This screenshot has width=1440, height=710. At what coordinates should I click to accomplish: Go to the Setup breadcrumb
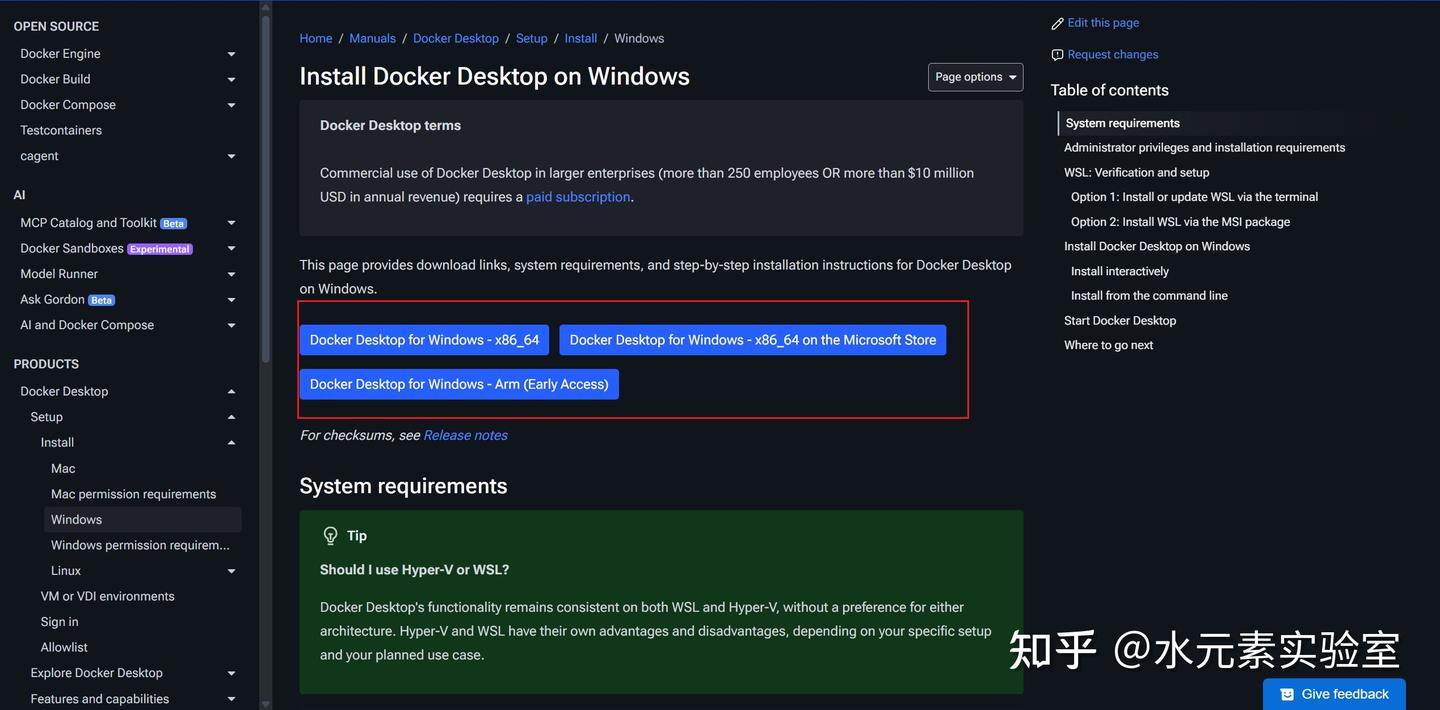coord(531,38)
